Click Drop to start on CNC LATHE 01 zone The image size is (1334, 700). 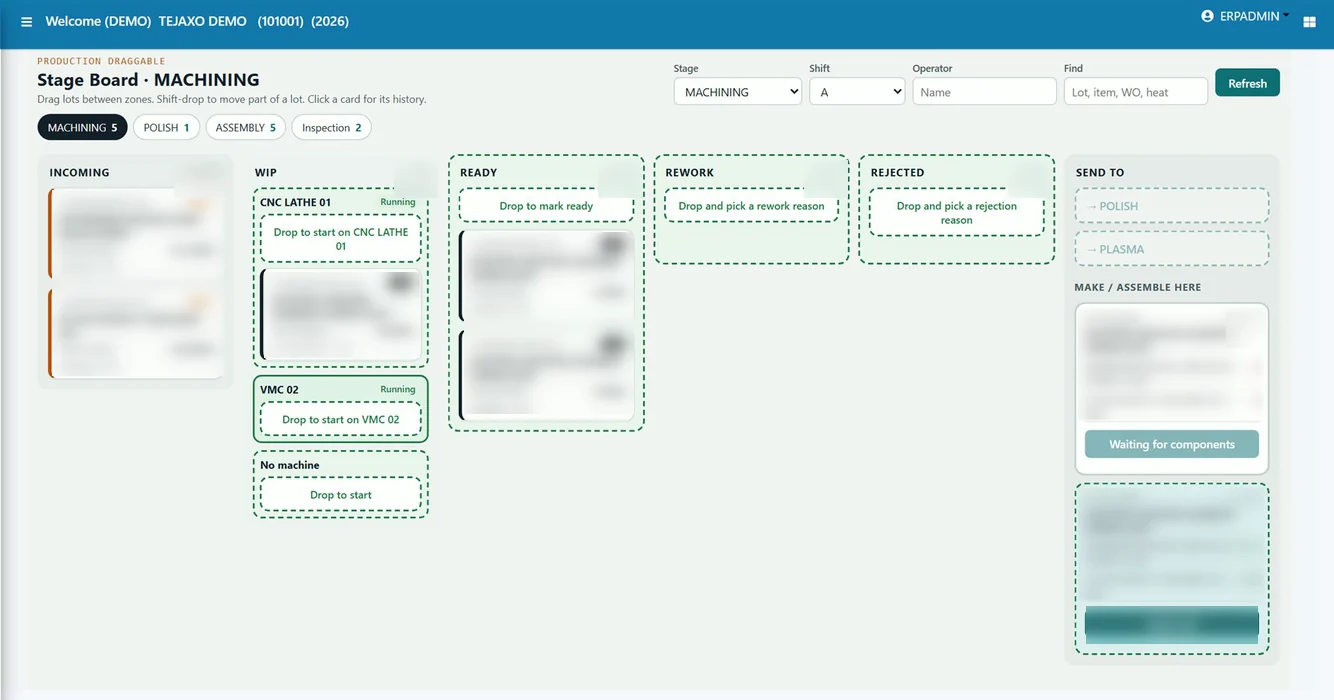[341, 239]
